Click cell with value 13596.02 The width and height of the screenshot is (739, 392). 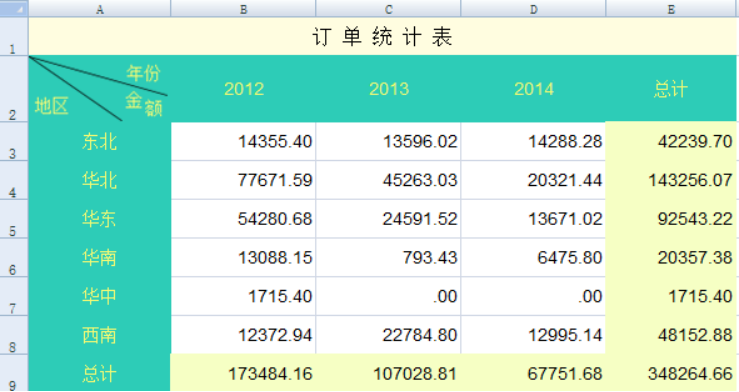[388, 141]
